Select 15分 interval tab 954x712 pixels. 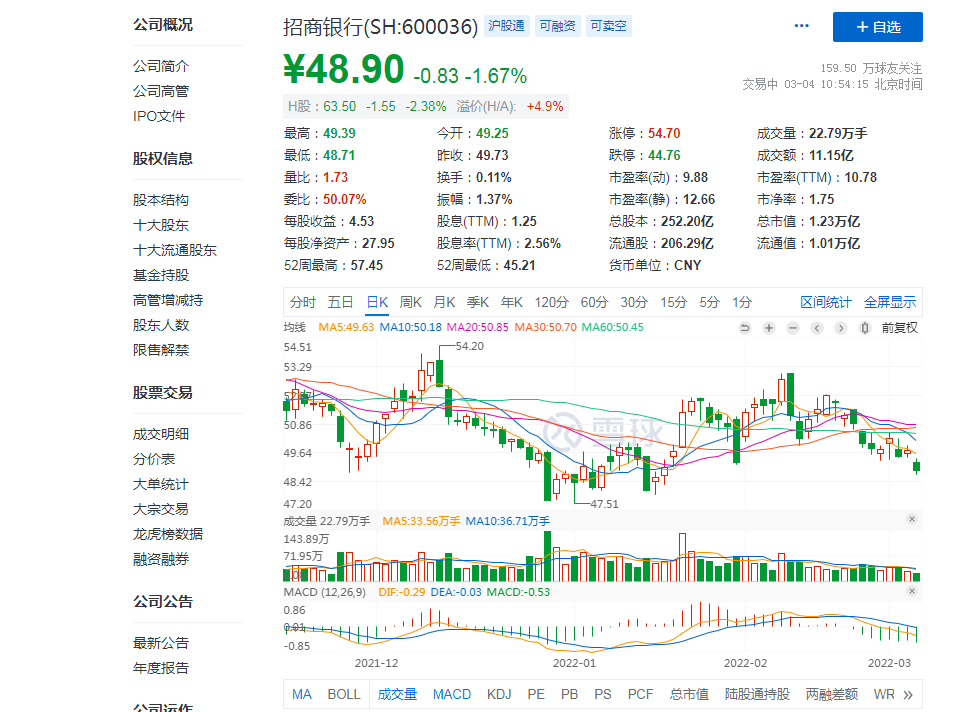(674, 302)
